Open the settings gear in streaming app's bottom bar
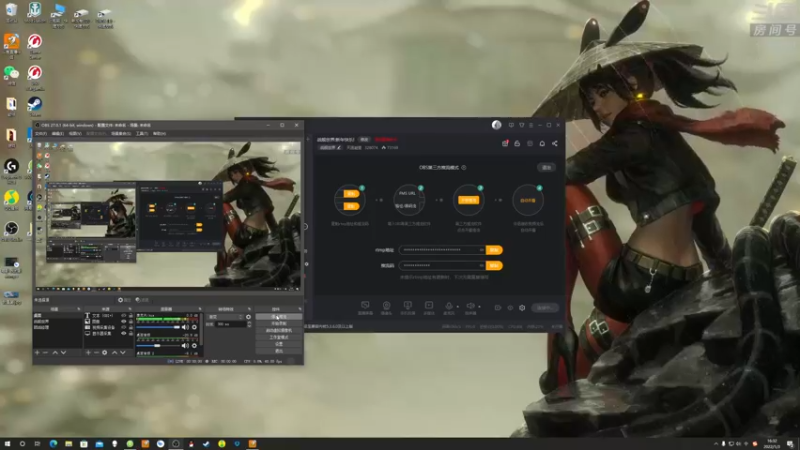The image size is (800, 450). 522,308
